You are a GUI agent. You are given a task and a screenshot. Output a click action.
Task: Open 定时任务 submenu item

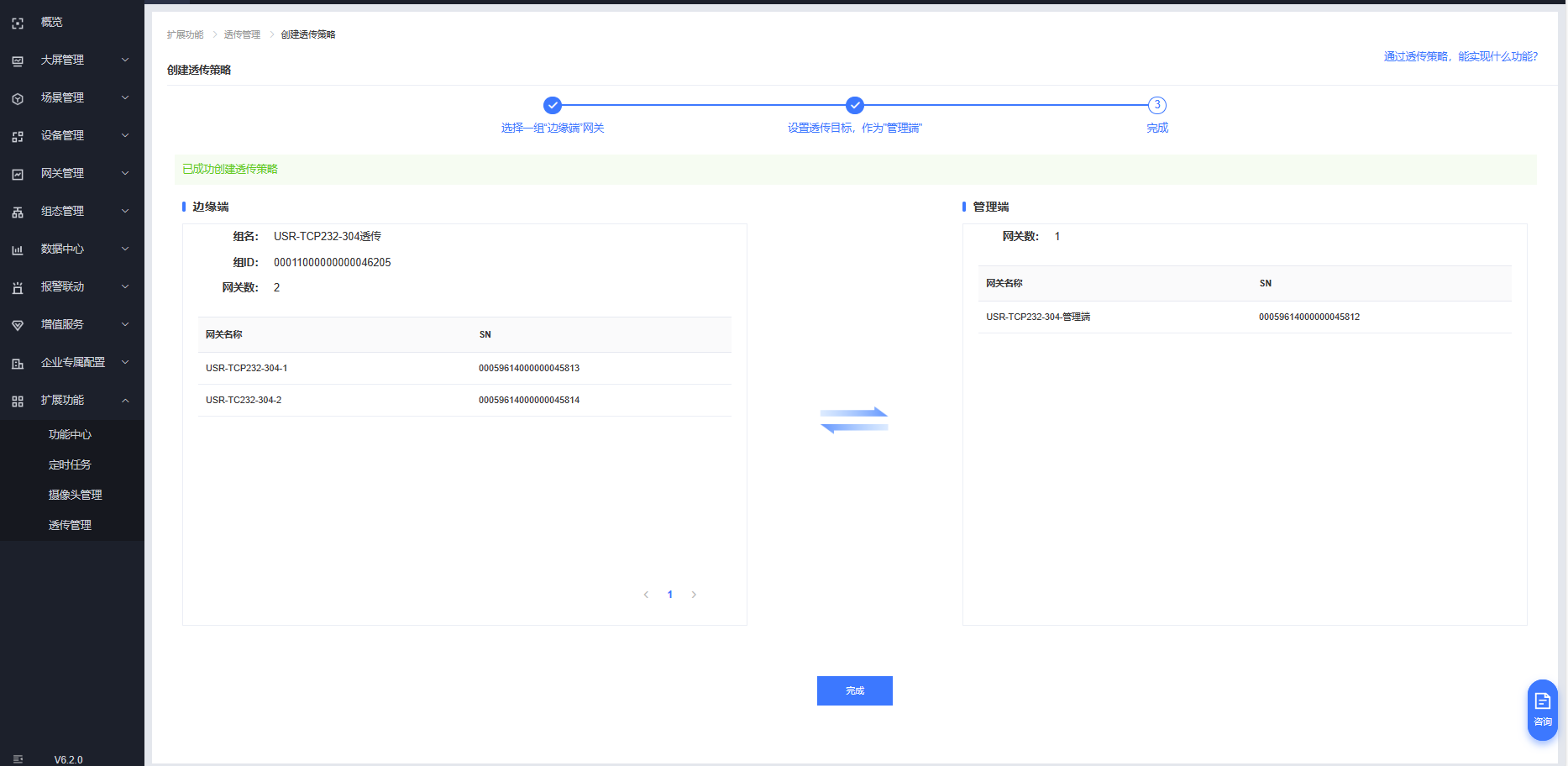70,464
